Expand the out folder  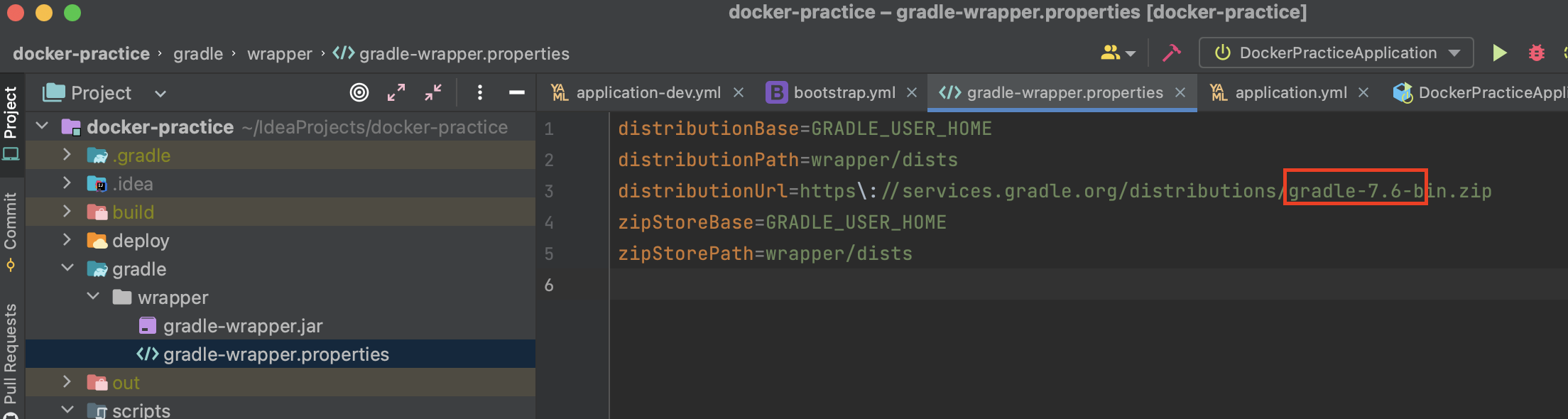(x=67, y=382)
